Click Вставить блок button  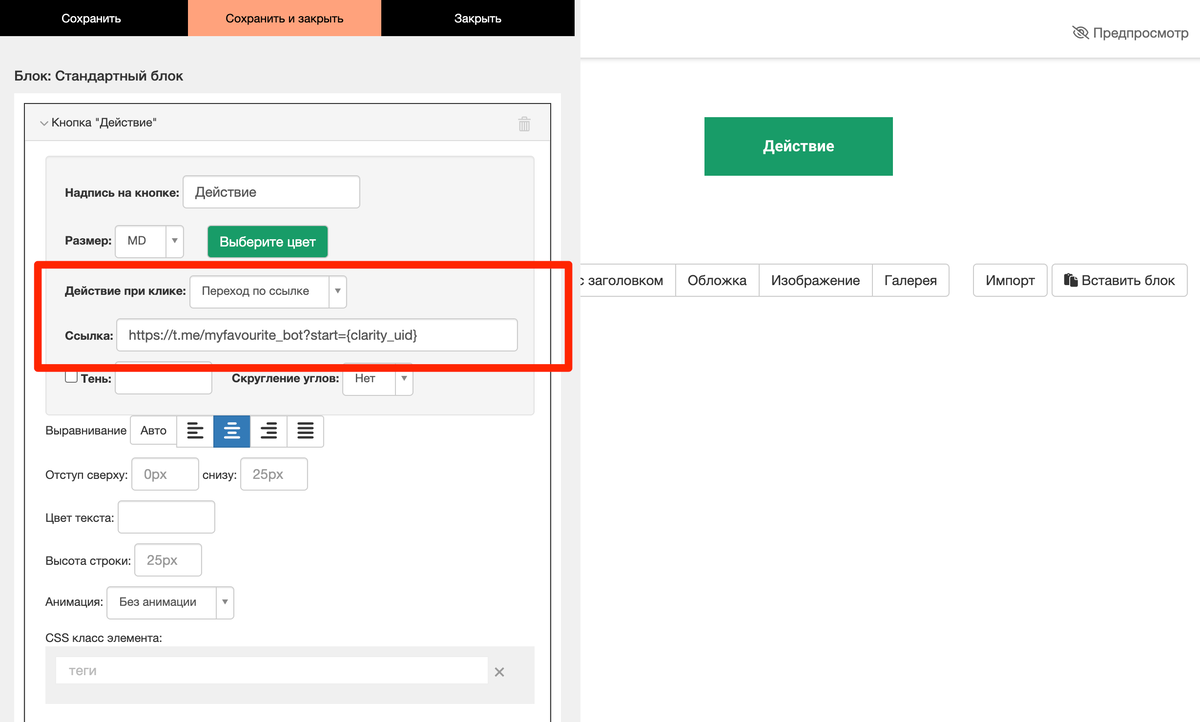pyautogui.click(x=1119, y=280)
